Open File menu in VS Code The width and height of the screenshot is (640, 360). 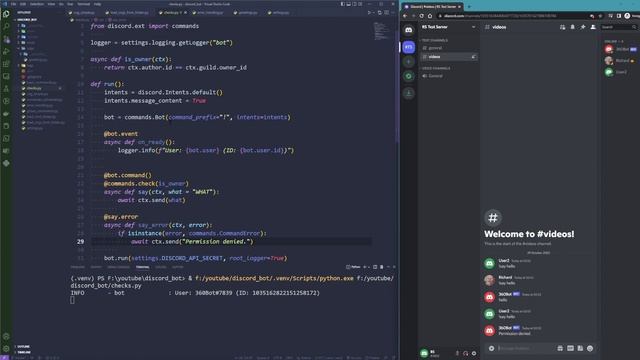13,4
